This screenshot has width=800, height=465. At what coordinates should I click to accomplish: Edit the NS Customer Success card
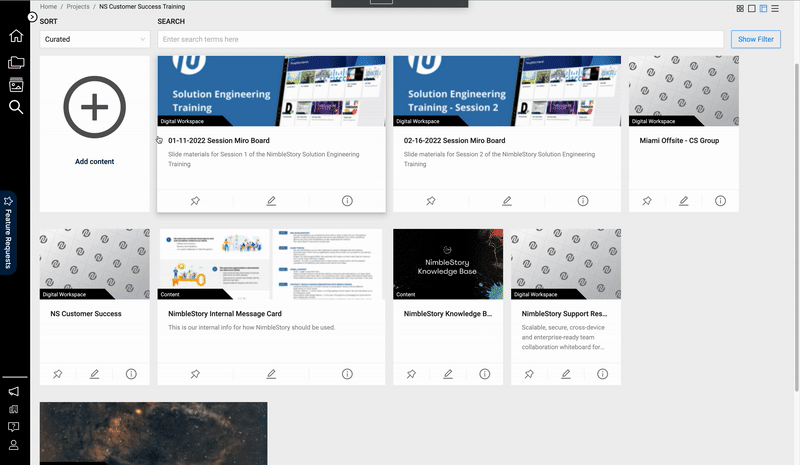pos(94,374)
